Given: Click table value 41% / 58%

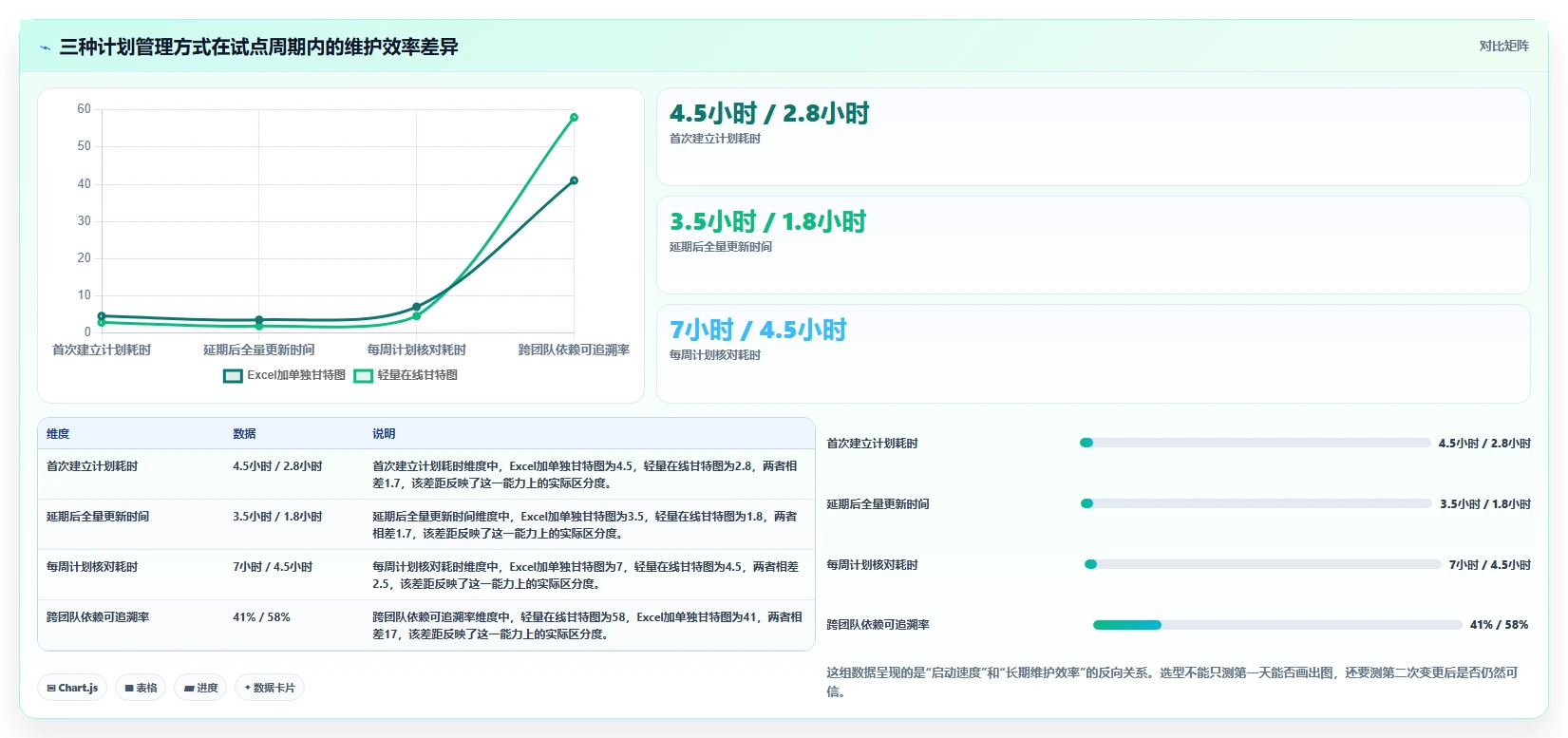Looking at the screenshot, I should (261, 617).
